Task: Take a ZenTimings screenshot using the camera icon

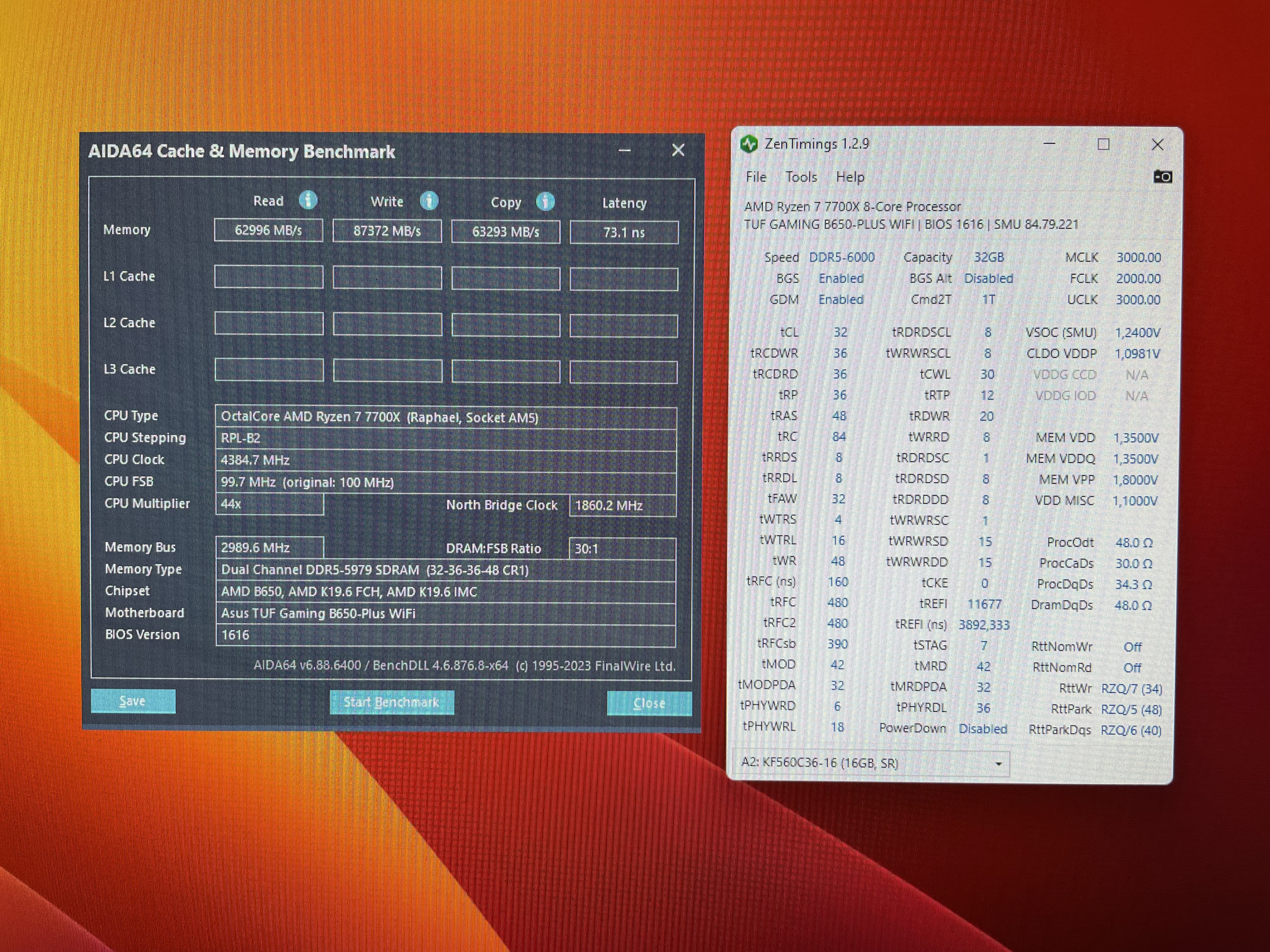Action: [1163, 177]
